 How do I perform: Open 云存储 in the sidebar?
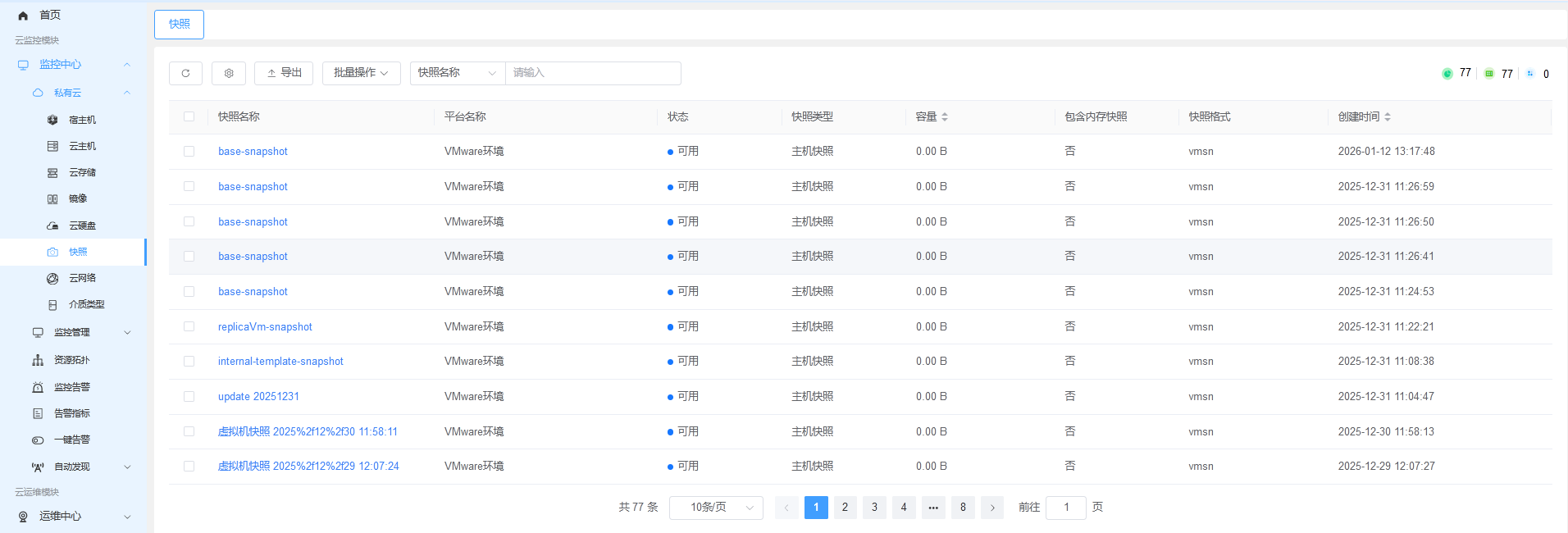[82, 172]
